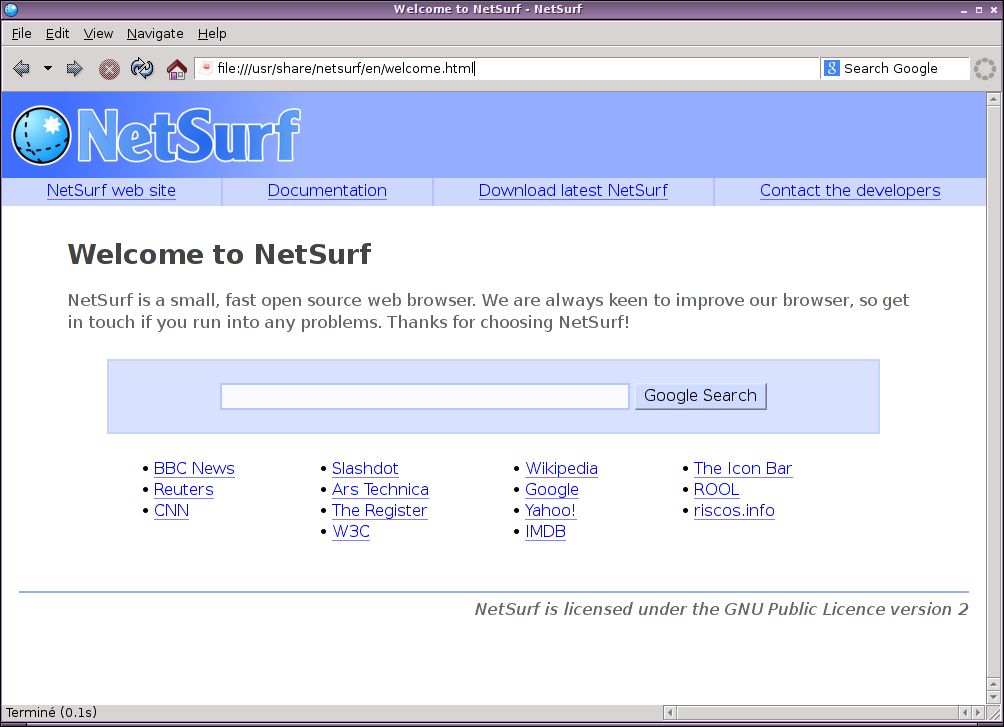Image resolution: width=1004 pixels, height=727 pixels.
Task: Open the Documentation link
Action: [x=327, y=190]
